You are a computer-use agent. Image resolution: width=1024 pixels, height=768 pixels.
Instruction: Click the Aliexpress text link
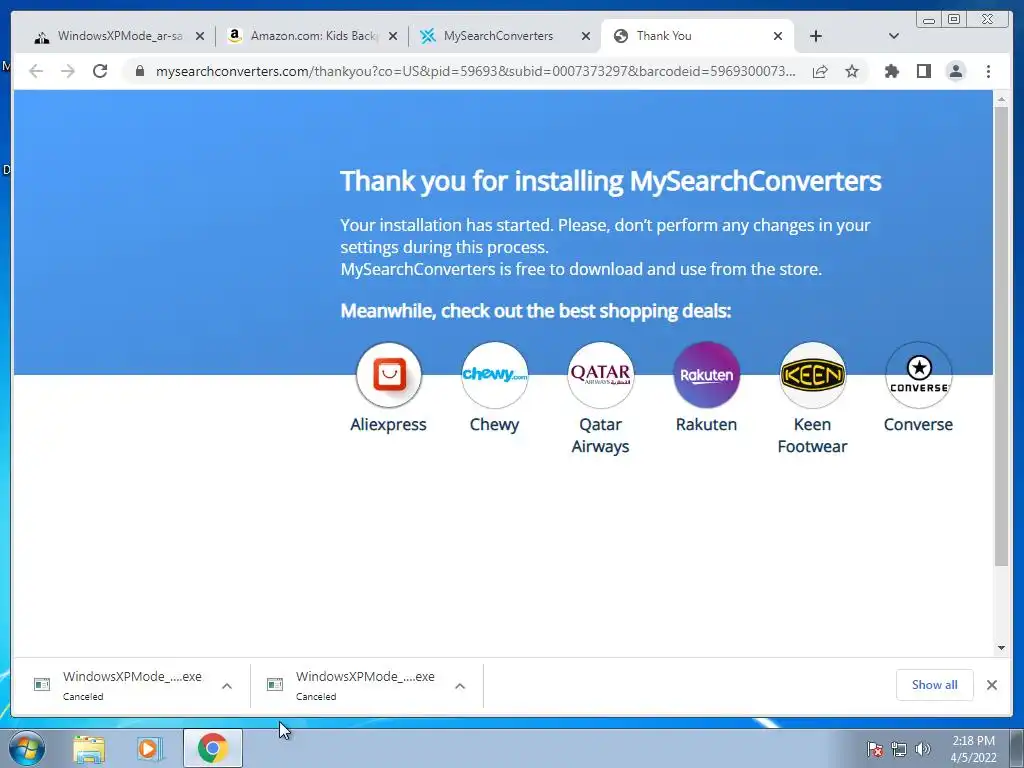(389, 424)
